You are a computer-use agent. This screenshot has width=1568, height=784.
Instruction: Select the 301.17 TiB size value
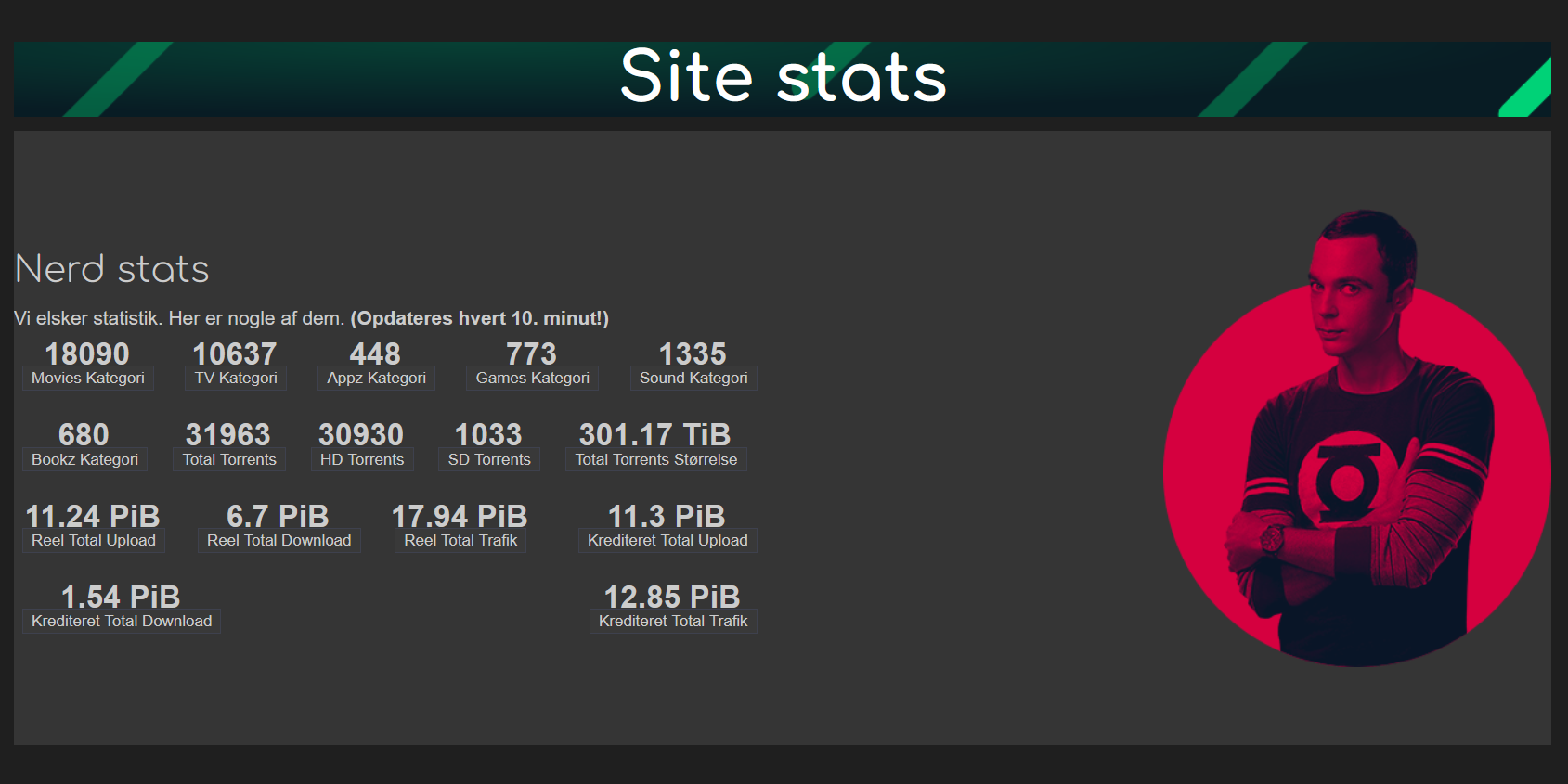click(655, 434)
